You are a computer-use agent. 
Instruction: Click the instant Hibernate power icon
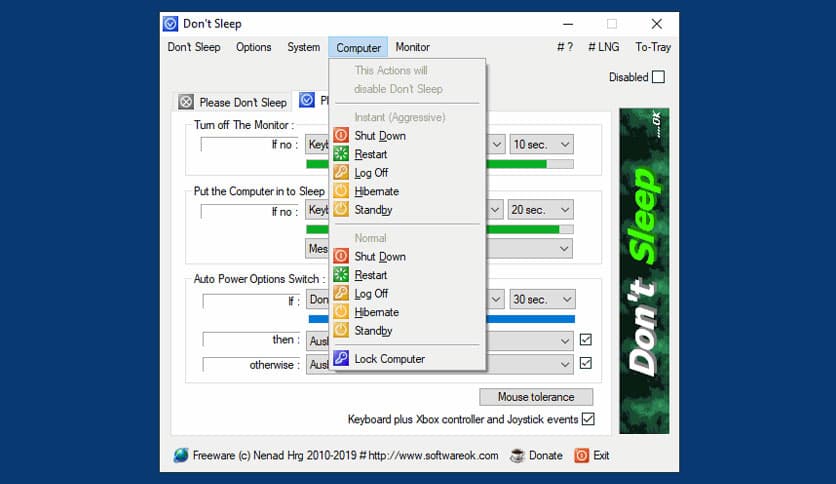[x=341, y=191]
